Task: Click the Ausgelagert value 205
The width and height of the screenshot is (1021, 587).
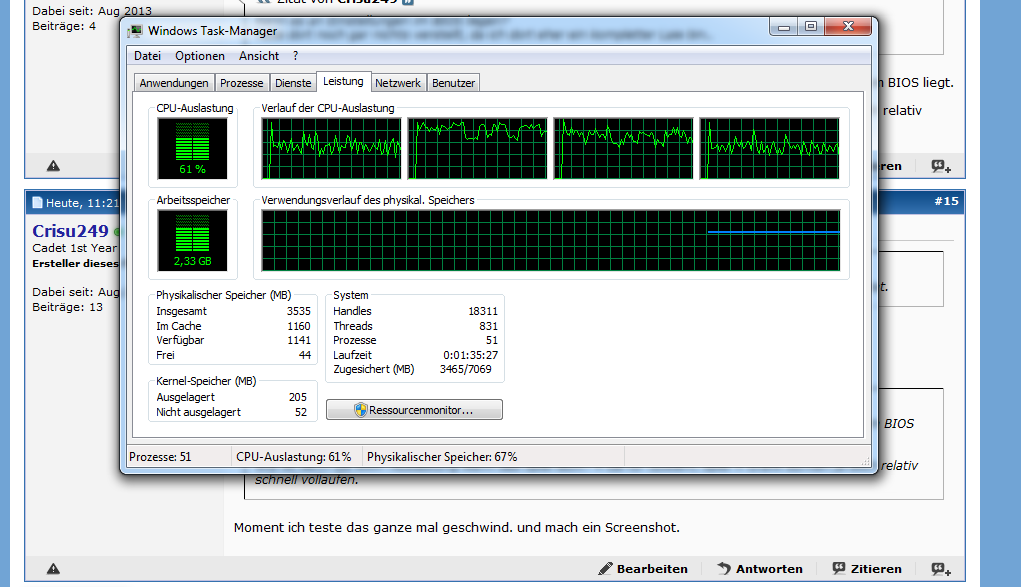Action: (298, 397)
